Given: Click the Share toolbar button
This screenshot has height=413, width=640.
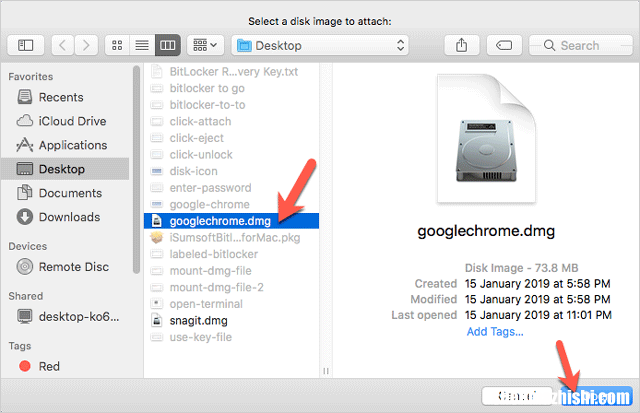Looking at the screenshot, I should click(462, 45).
